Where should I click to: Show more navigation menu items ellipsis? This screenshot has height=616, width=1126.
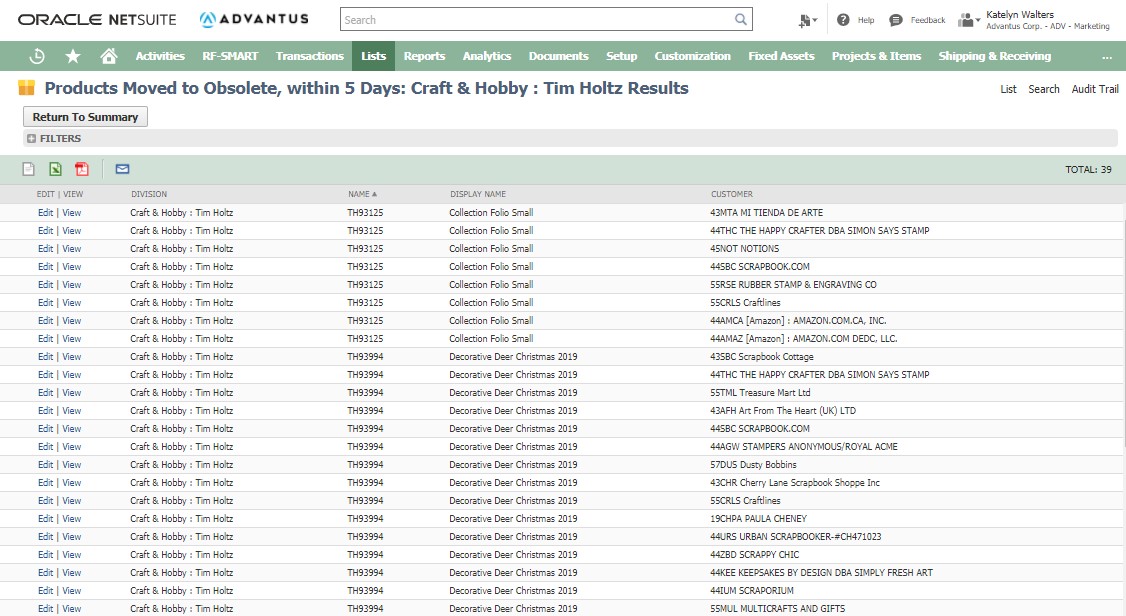[1107, 56]
